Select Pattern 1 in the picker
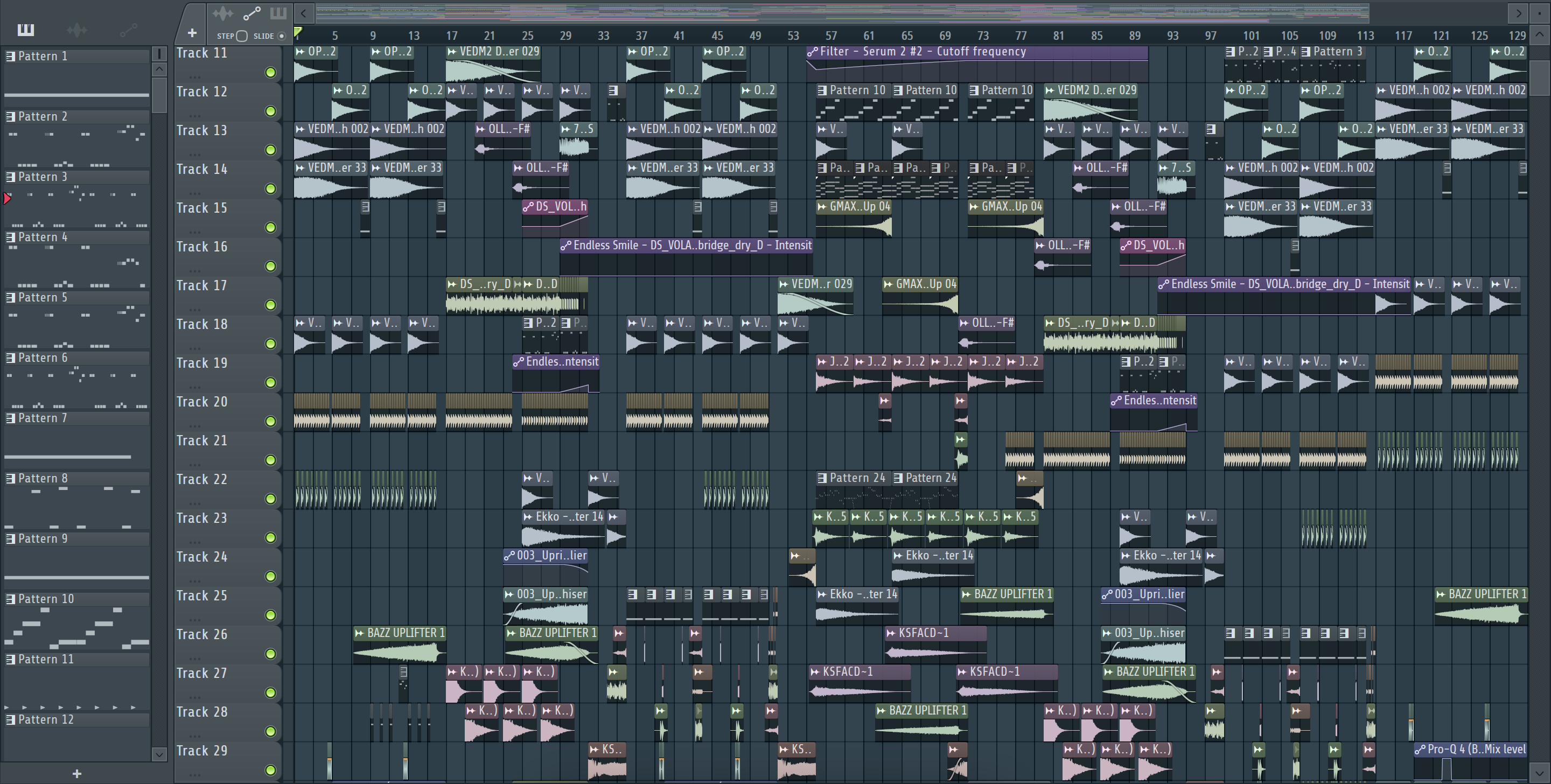1551x784 pixels. (x=76, y=56)
